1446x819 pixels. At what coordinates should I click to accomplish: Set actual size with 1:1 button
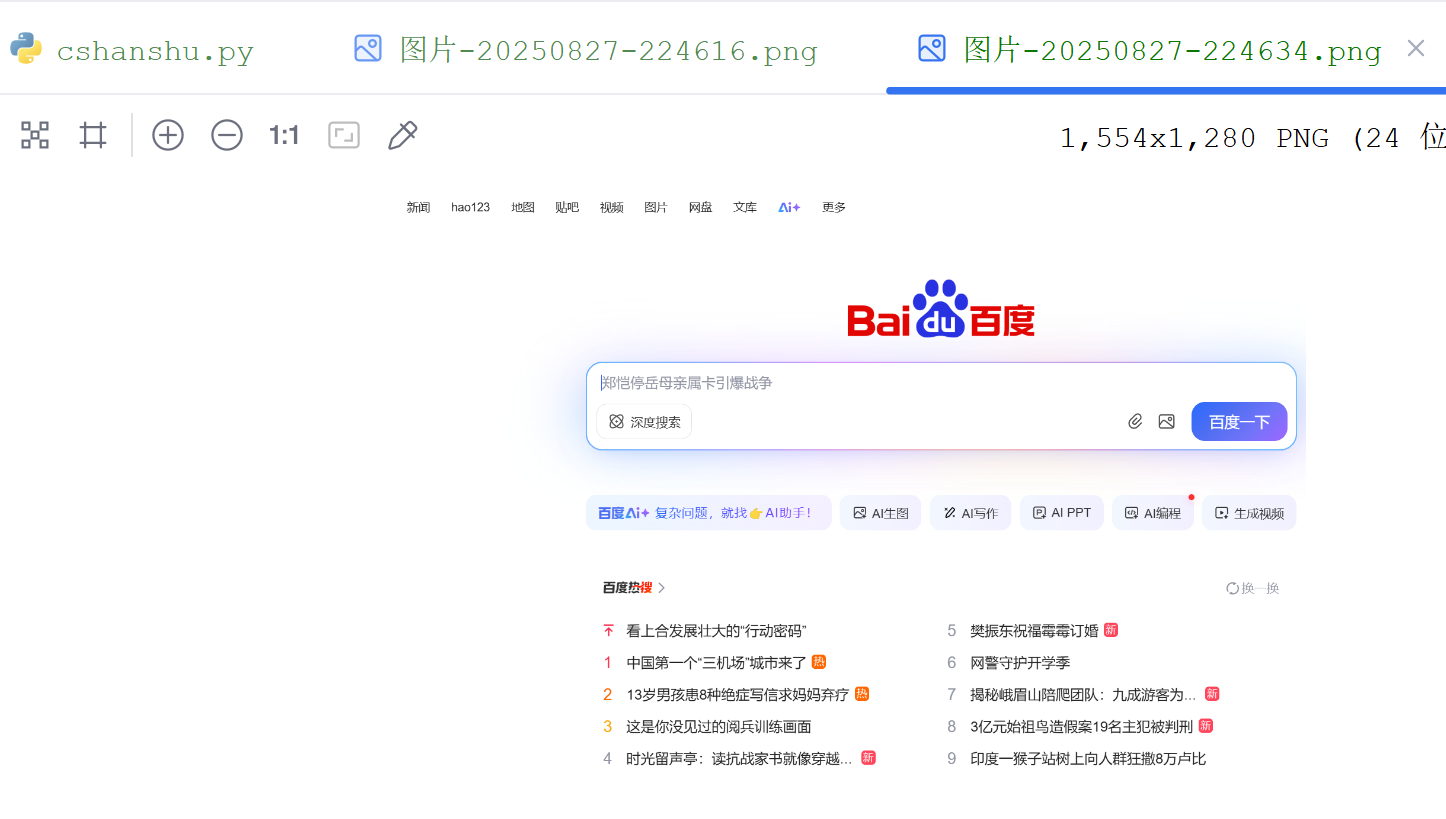[x=284, y=135]
